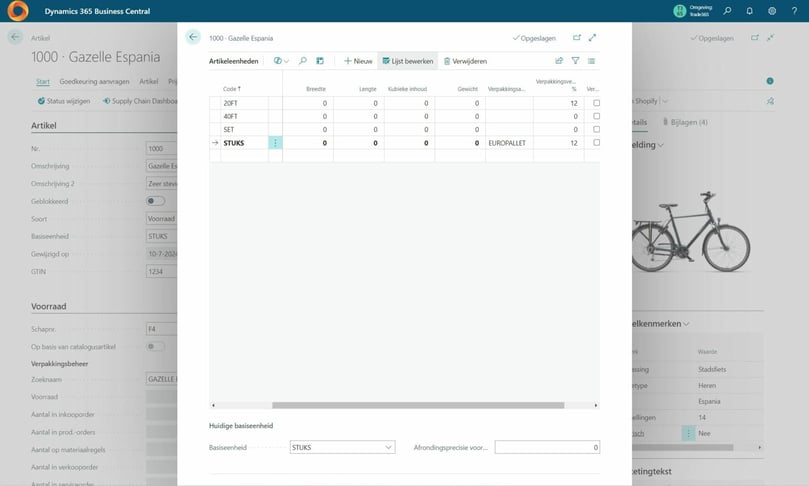
Task: Click Supply Chain Dashboard action
Action: [140, 101]
